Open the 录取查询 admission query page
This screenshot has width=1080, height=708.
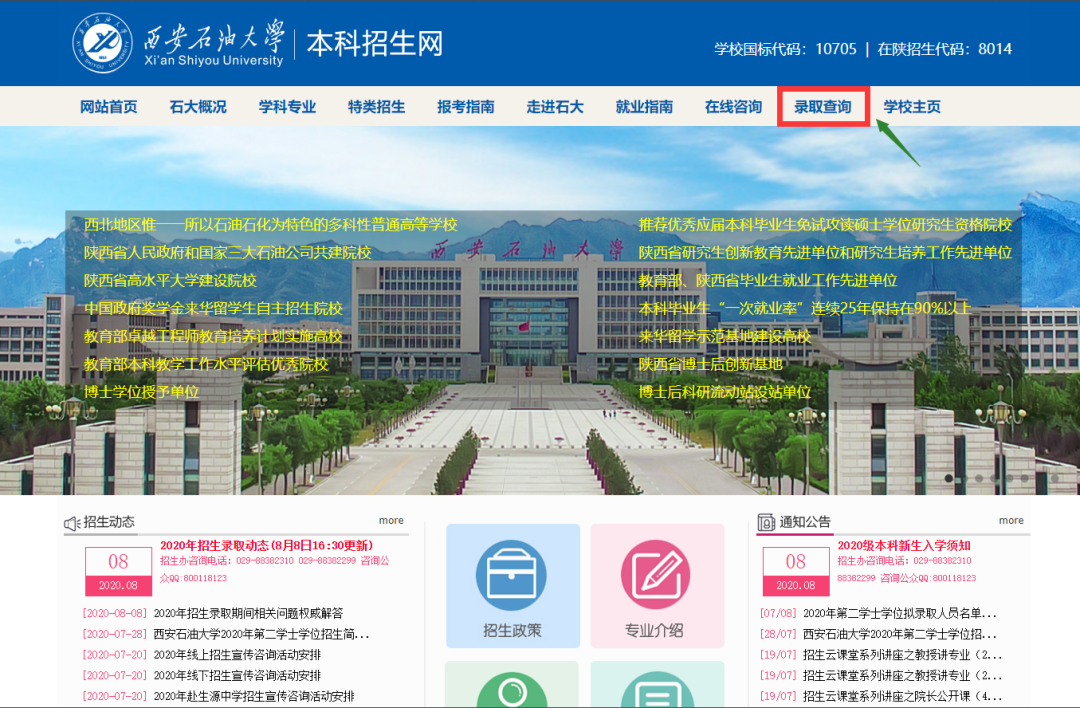coord(823,107)
